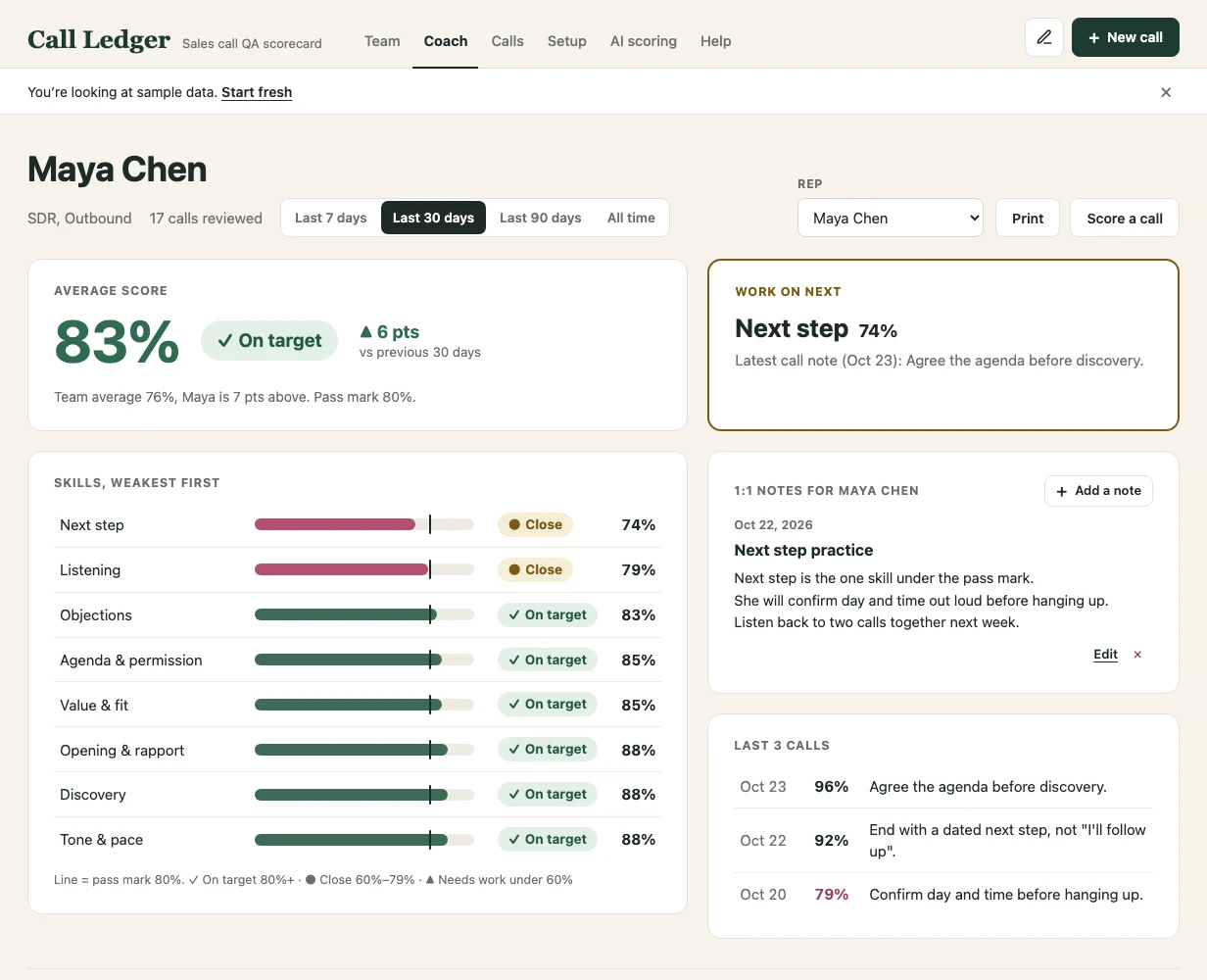This screenshot has width=1207, height=980.
Task: Click the 74% value in Next step row
Action: (639, 524)
